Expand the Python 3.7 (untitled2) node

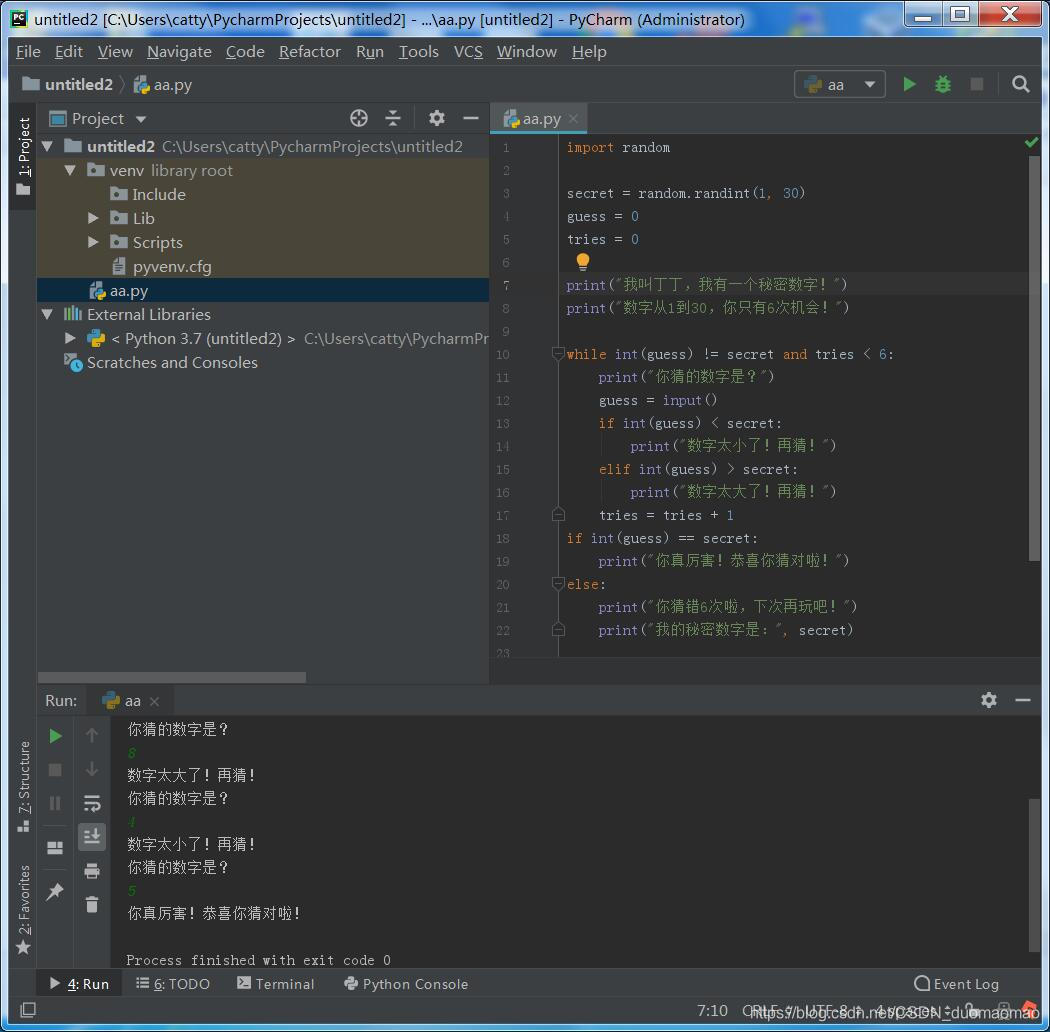pos(70,338)
